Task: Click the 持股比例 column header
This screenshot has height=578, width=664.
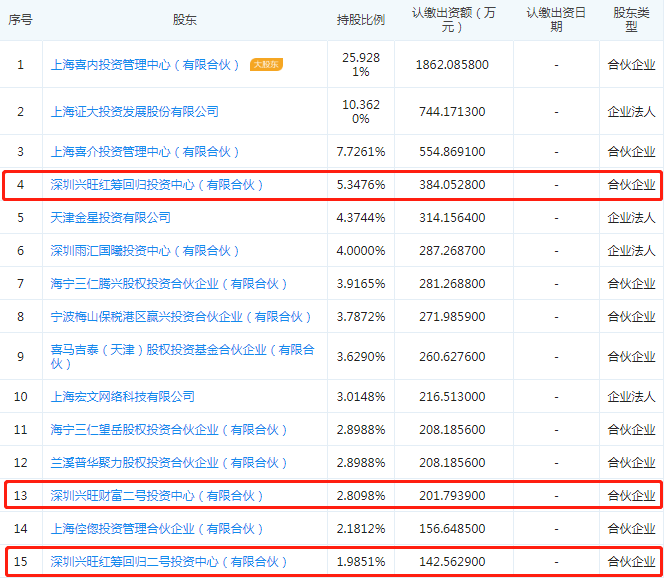Action: [x=360, y=20]
